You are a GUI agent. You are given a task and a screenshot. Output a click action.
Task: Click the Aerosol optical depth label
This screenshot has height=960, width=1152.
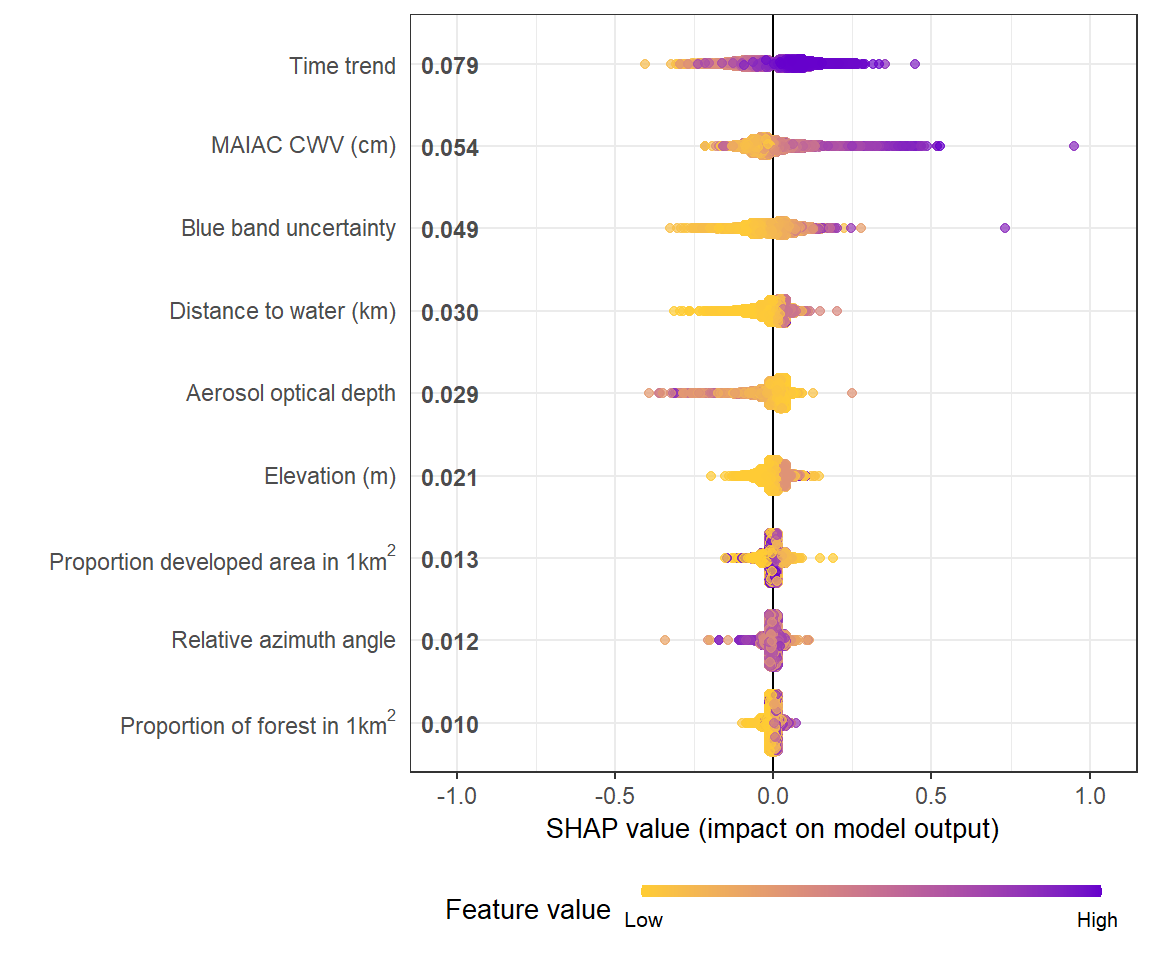pos(291,394)
